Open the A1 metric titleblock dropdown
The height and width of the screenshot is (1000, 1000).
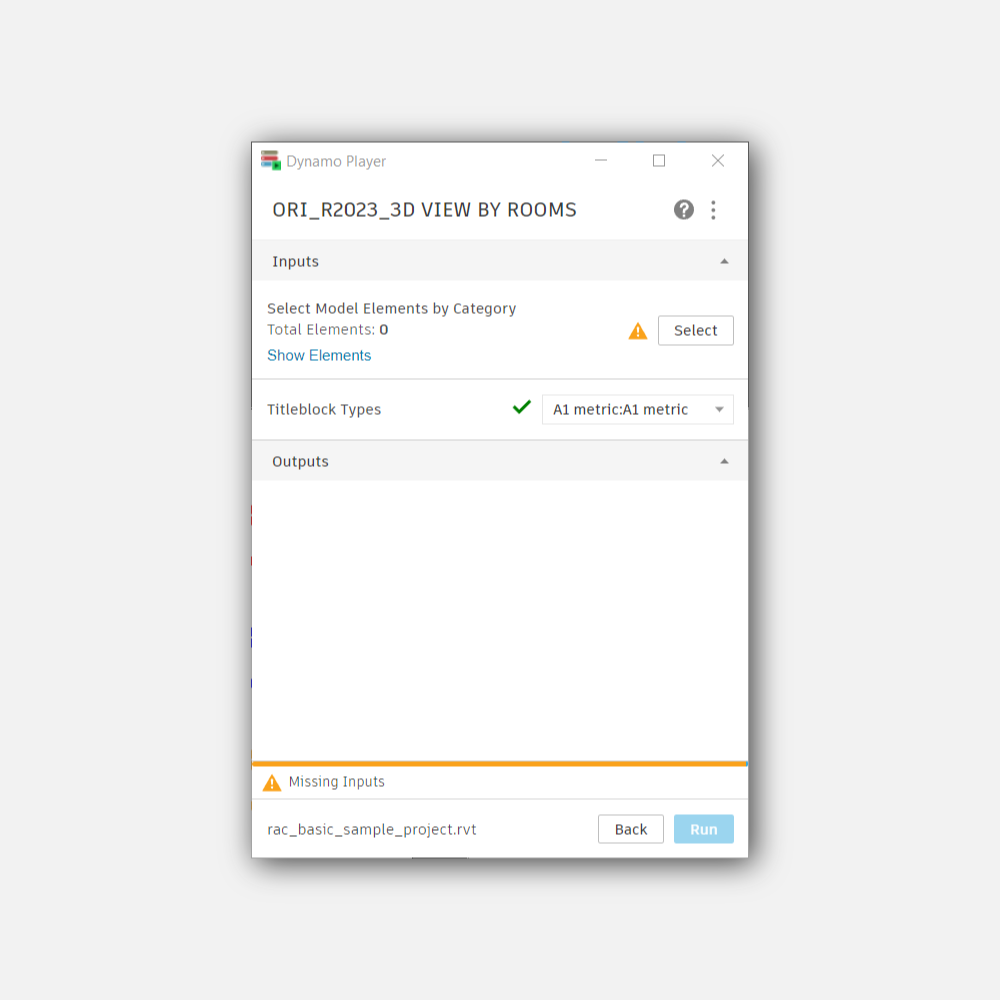click(x=638, y=409)
